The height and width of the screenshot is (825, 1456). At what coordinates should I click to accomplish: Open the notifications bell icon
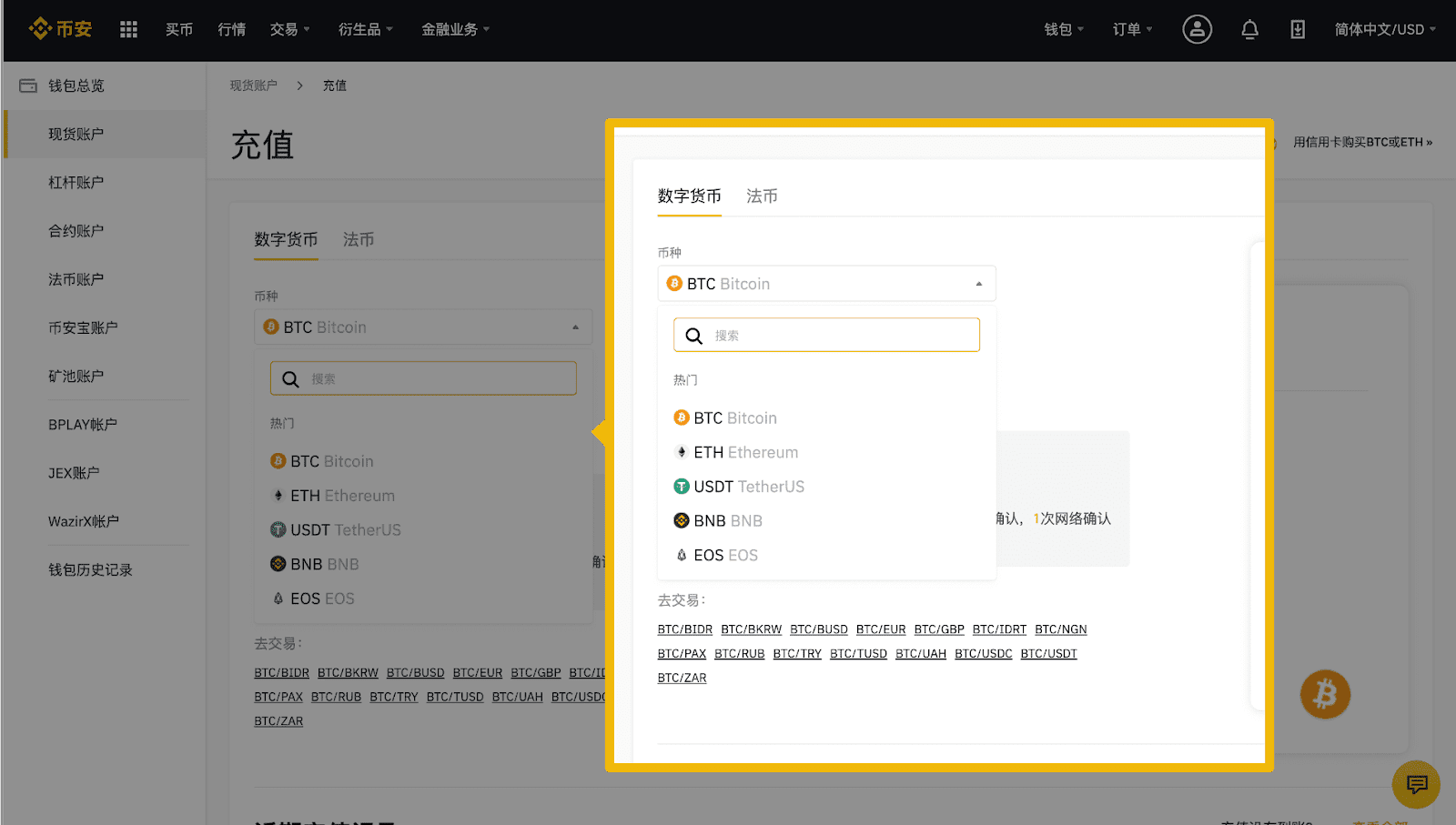coord(1249,29)
